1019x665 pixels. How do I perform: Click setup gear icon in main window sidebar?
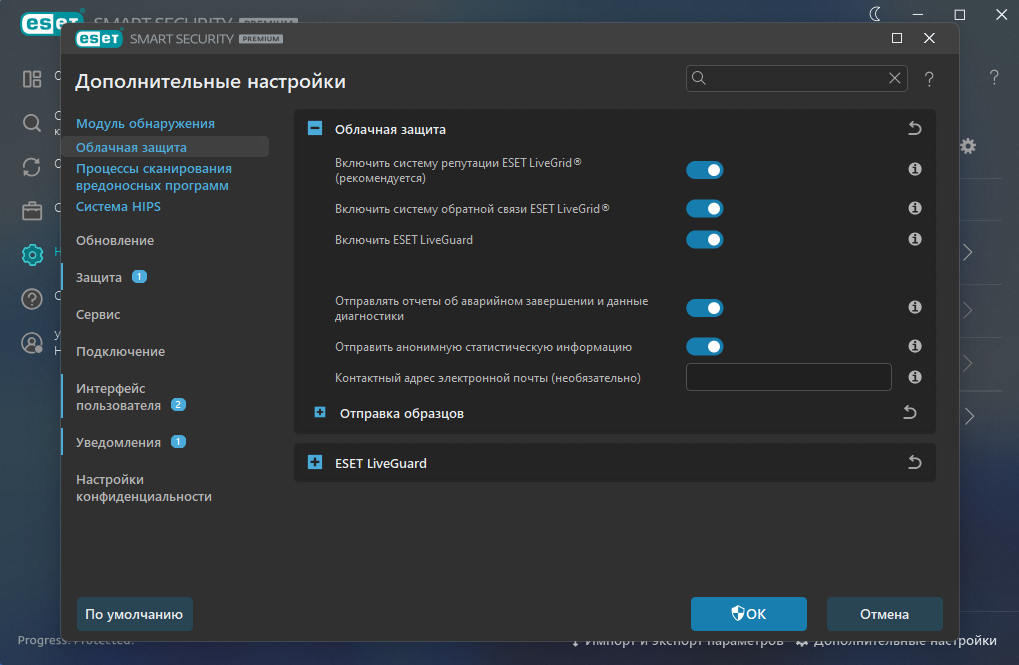[x=32, y=255]
